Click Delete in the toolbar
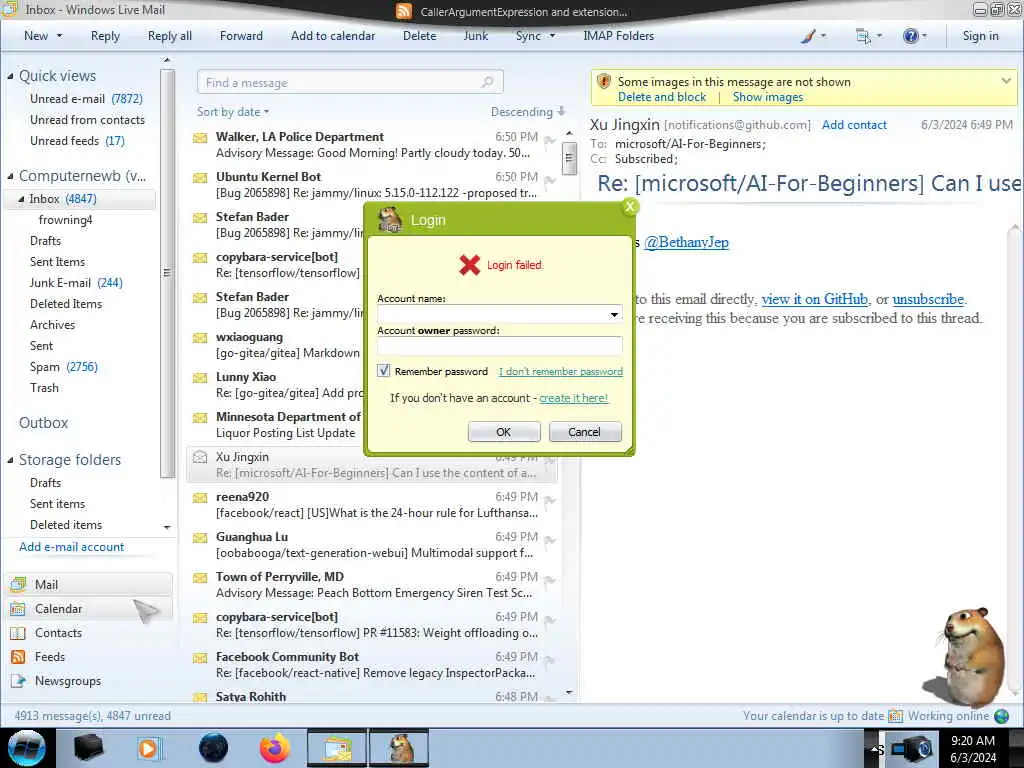Viewport: 1024px width, 768px height. 419,36
